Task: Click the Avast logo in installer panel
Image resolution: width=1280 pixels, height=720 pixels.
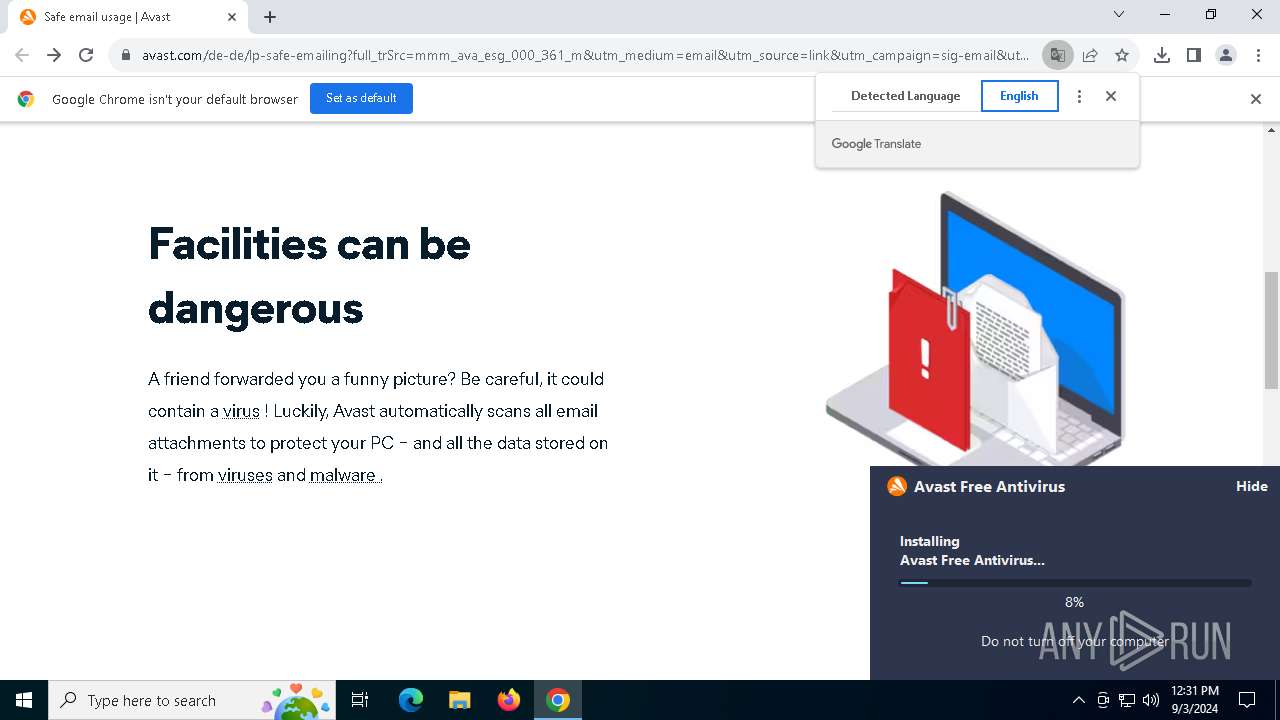Action: tap(897, 486)
